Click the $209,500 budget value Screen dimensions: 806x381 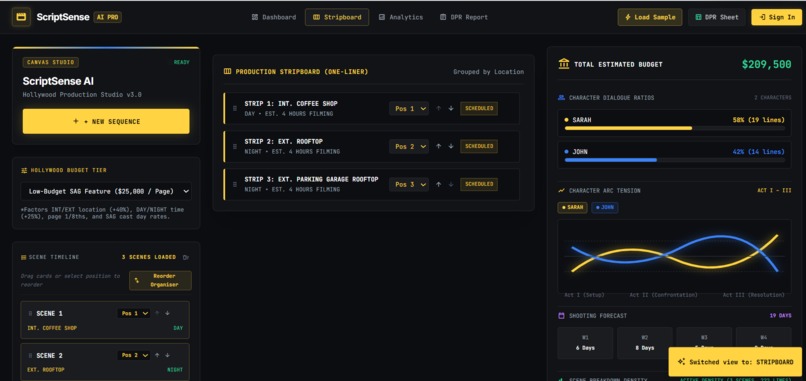(x=766, y=64)
